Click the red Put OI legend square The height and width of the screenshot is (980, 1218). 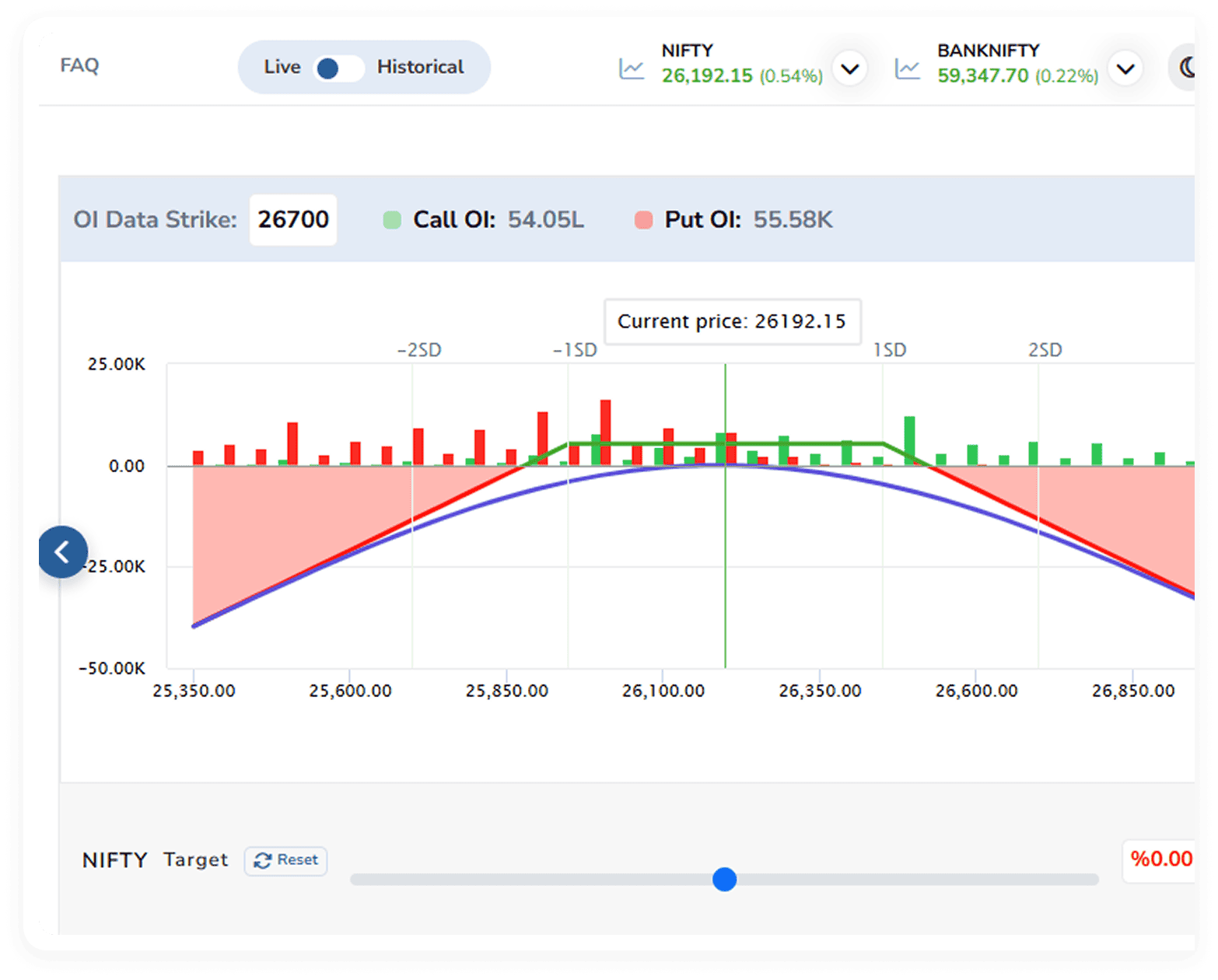coord(643,220)
